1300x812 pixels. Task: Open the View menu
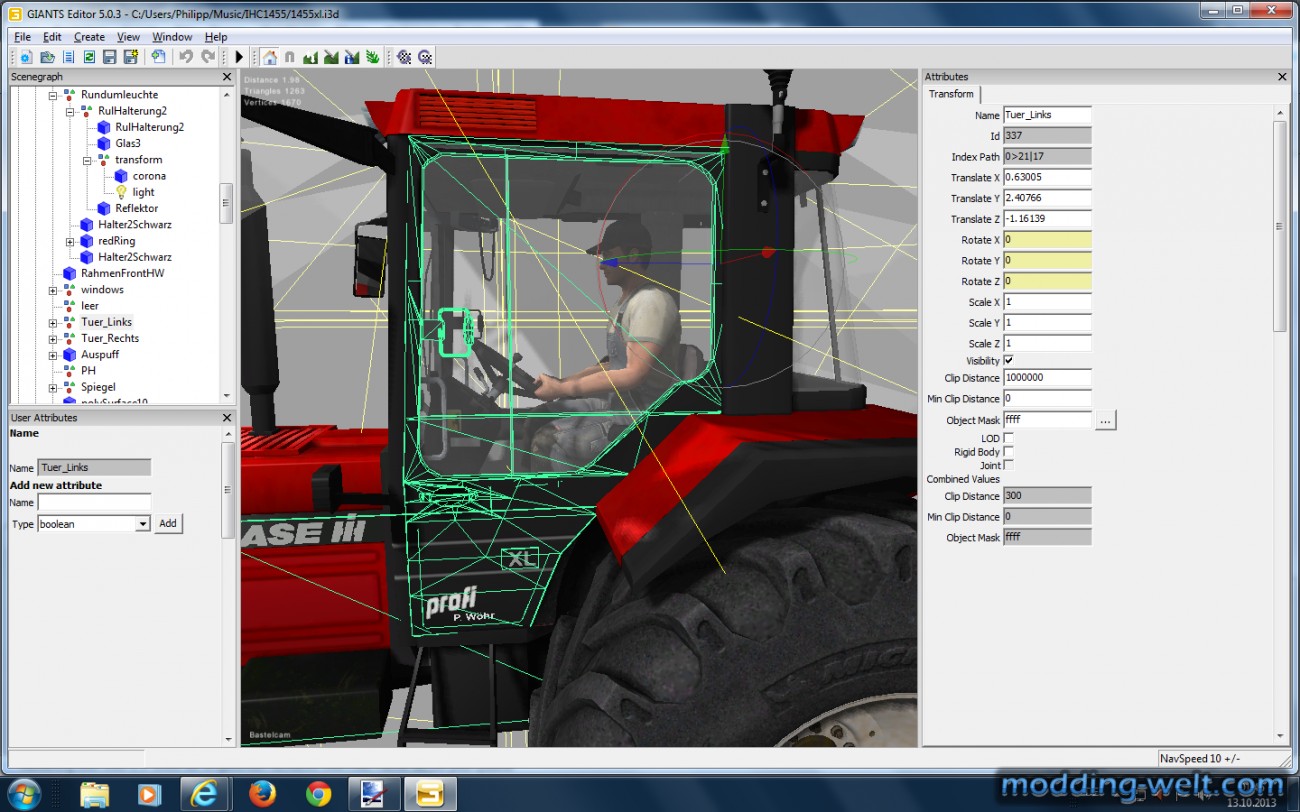coord(128,37)
